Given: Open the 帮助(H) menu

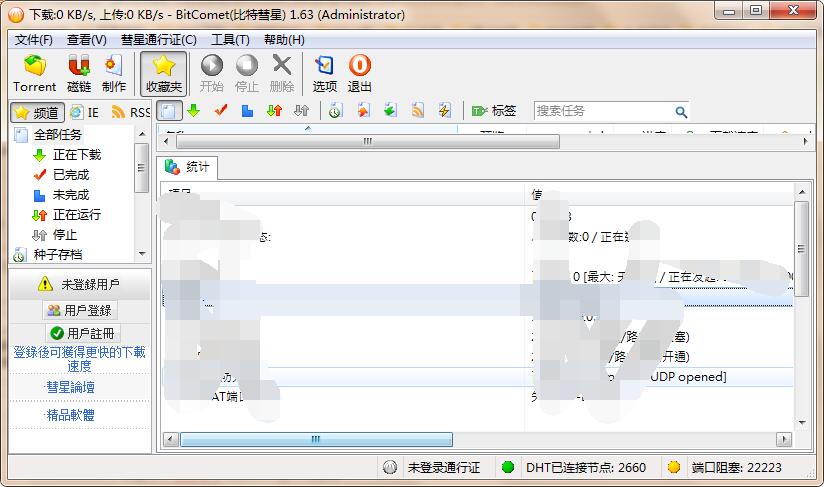Looking at the screenshot, I should 284,40.
